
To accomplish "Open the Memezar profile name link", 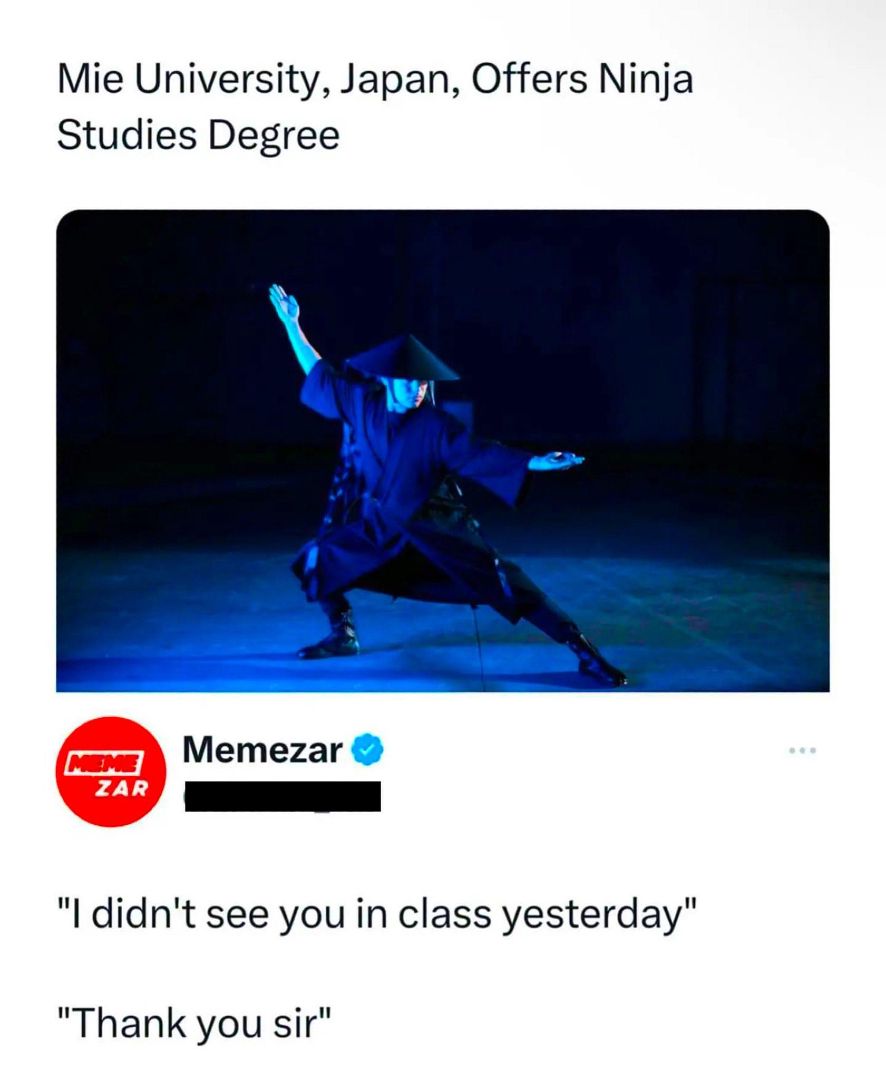I will click(x=263, y=749).
